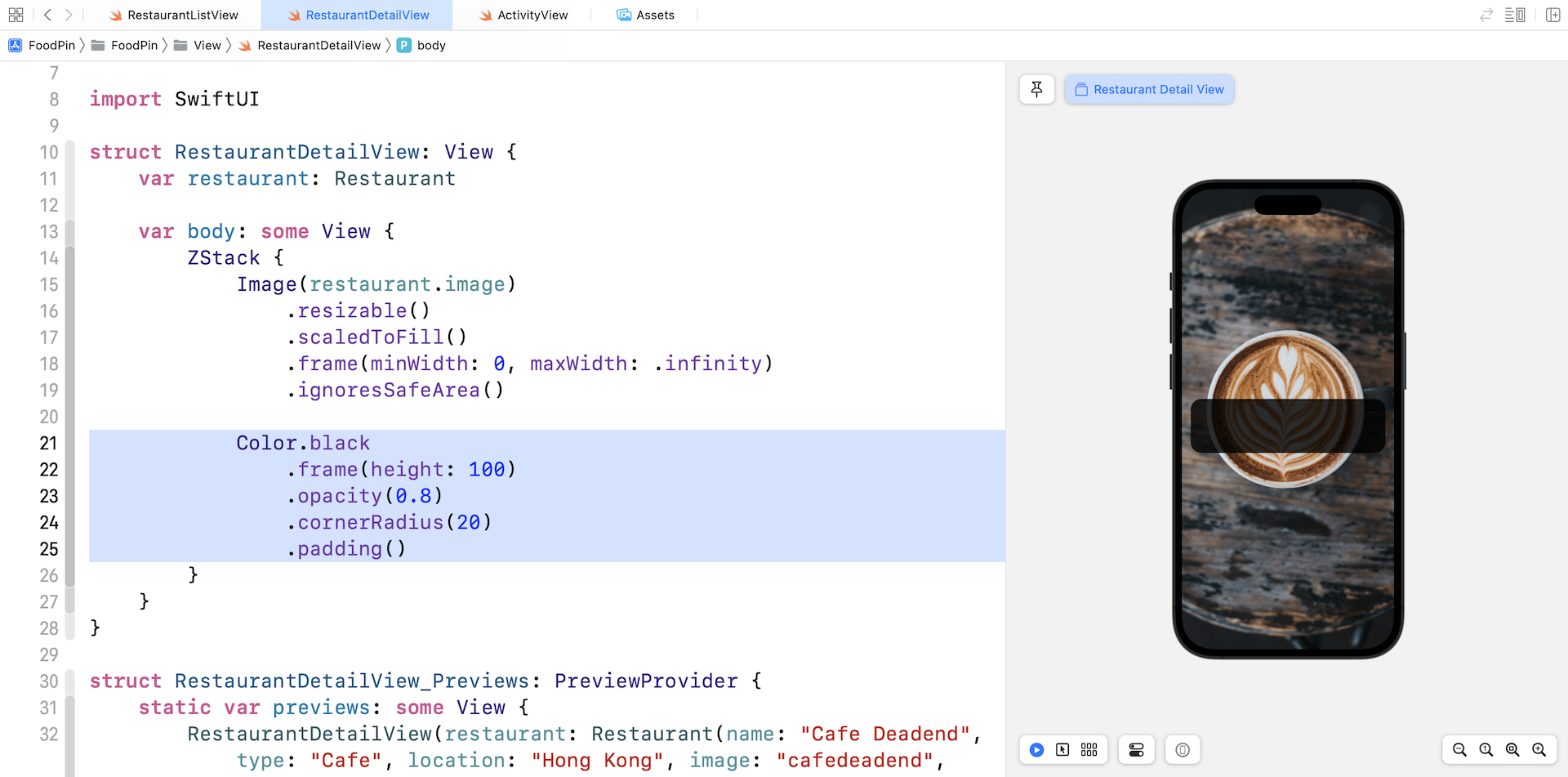The image size is (1568, 777).
Task: Zoom in the preview canvas
Action: 1539,749
